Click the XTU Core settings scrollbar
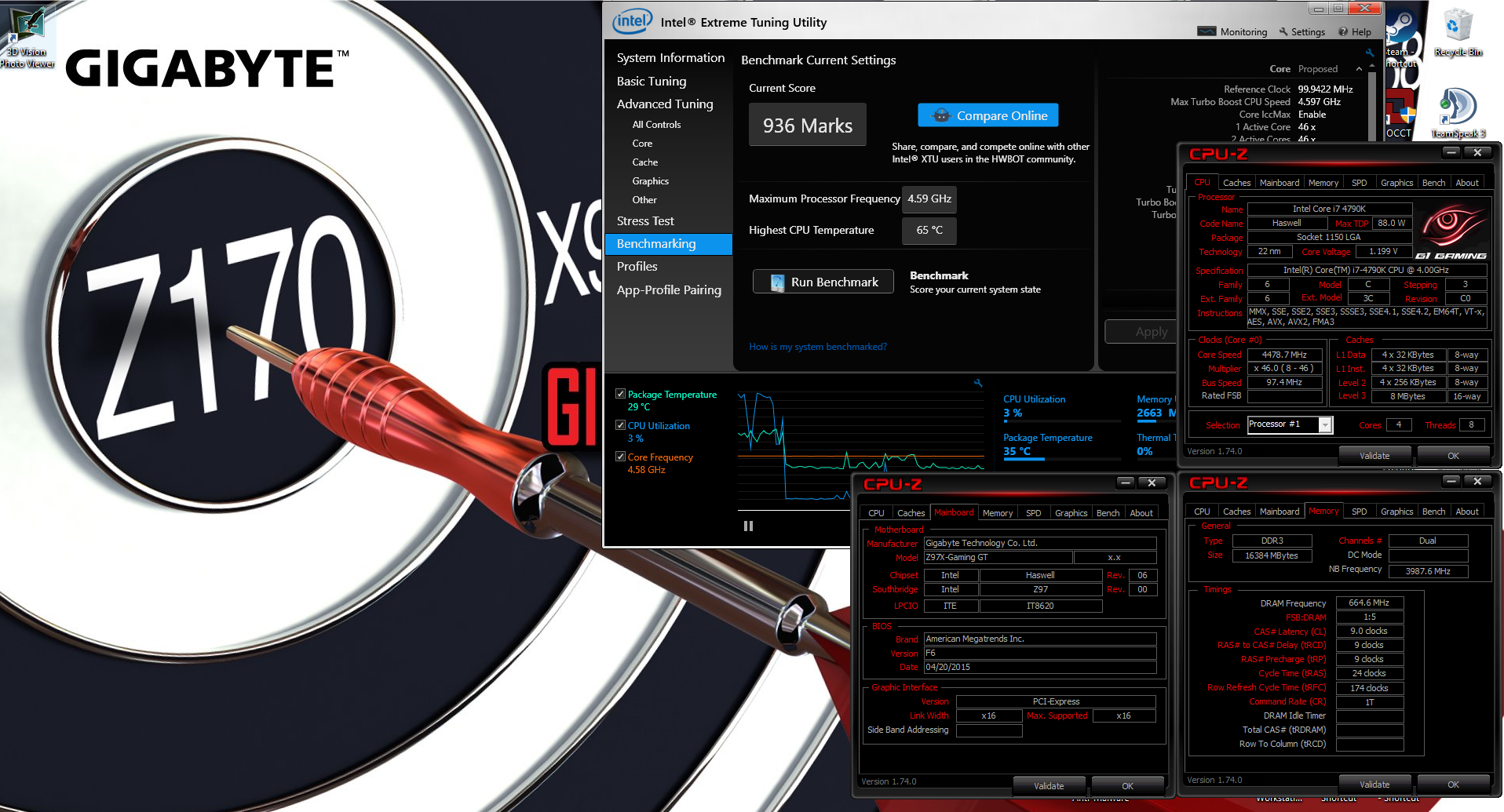Image resolution: width=1504 pixels, height=812 pixels. (x=1372, y=106)
